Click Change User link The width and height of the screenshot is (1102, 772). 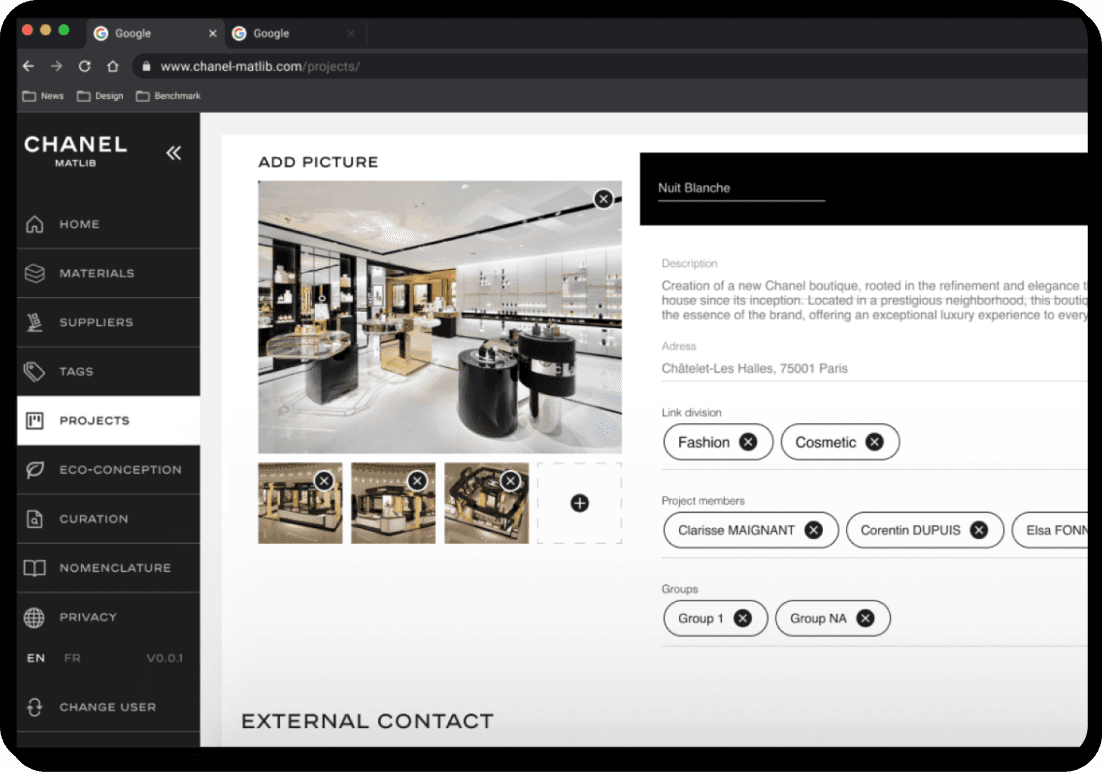(x=108, y=707)
